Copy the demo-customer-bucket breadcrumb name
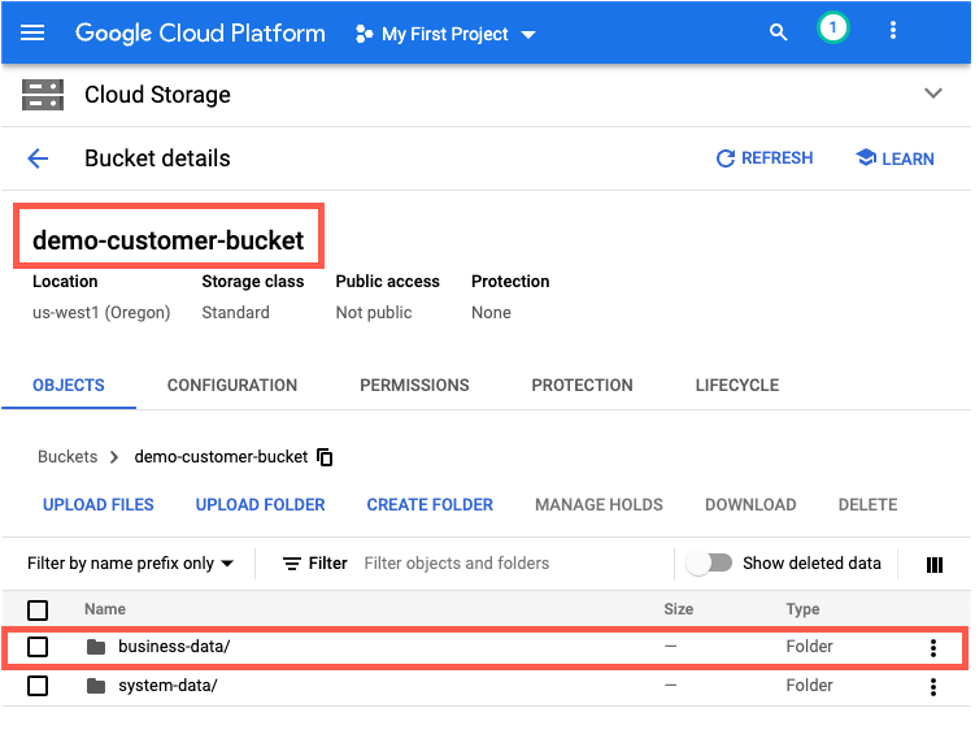The width and height of the screenshot is (977, 743). click(323, 457)
